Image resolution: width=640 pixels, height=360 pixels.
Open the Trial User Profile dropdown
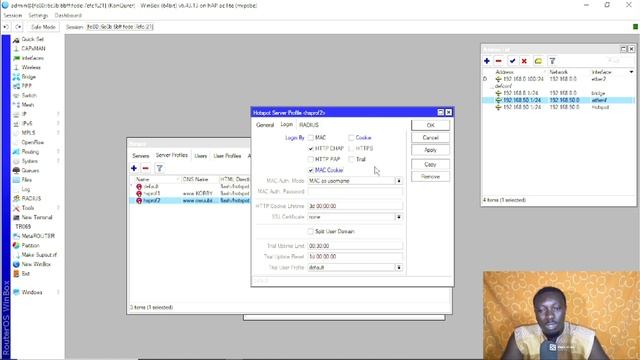[x=399, y=267]
